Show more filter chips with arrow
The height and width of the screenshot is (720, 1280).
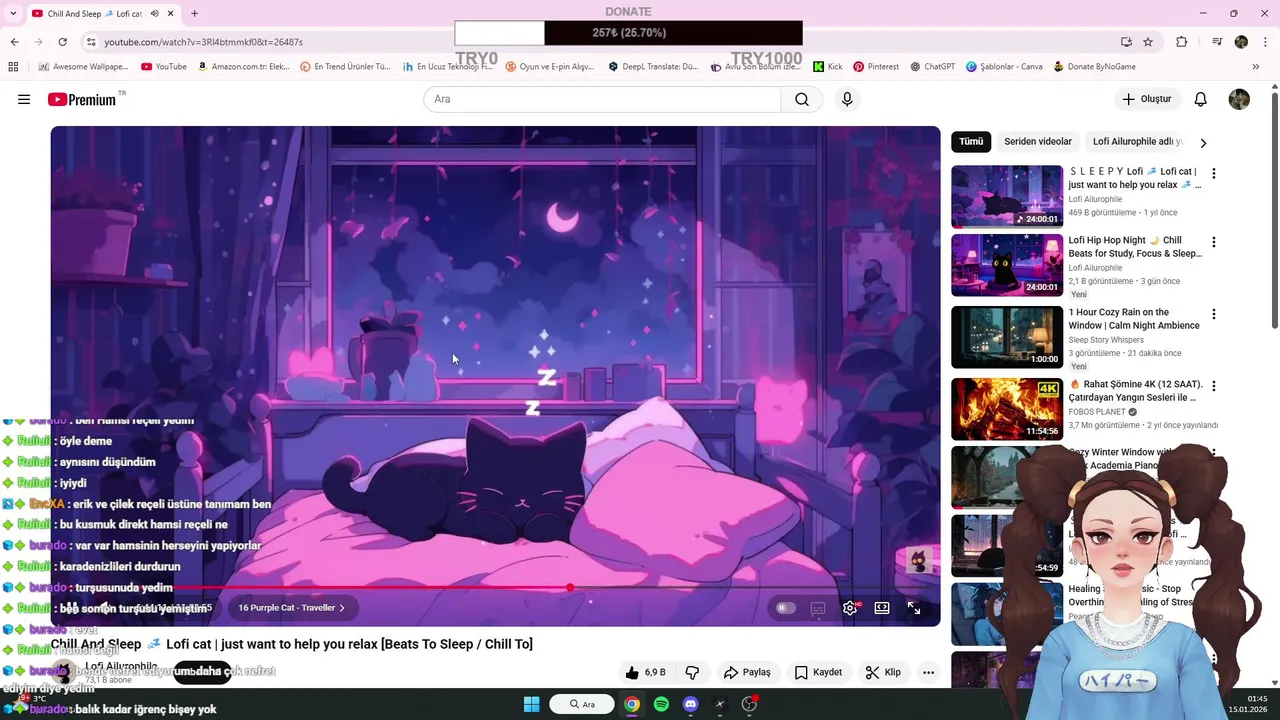tap(1203, 142)
